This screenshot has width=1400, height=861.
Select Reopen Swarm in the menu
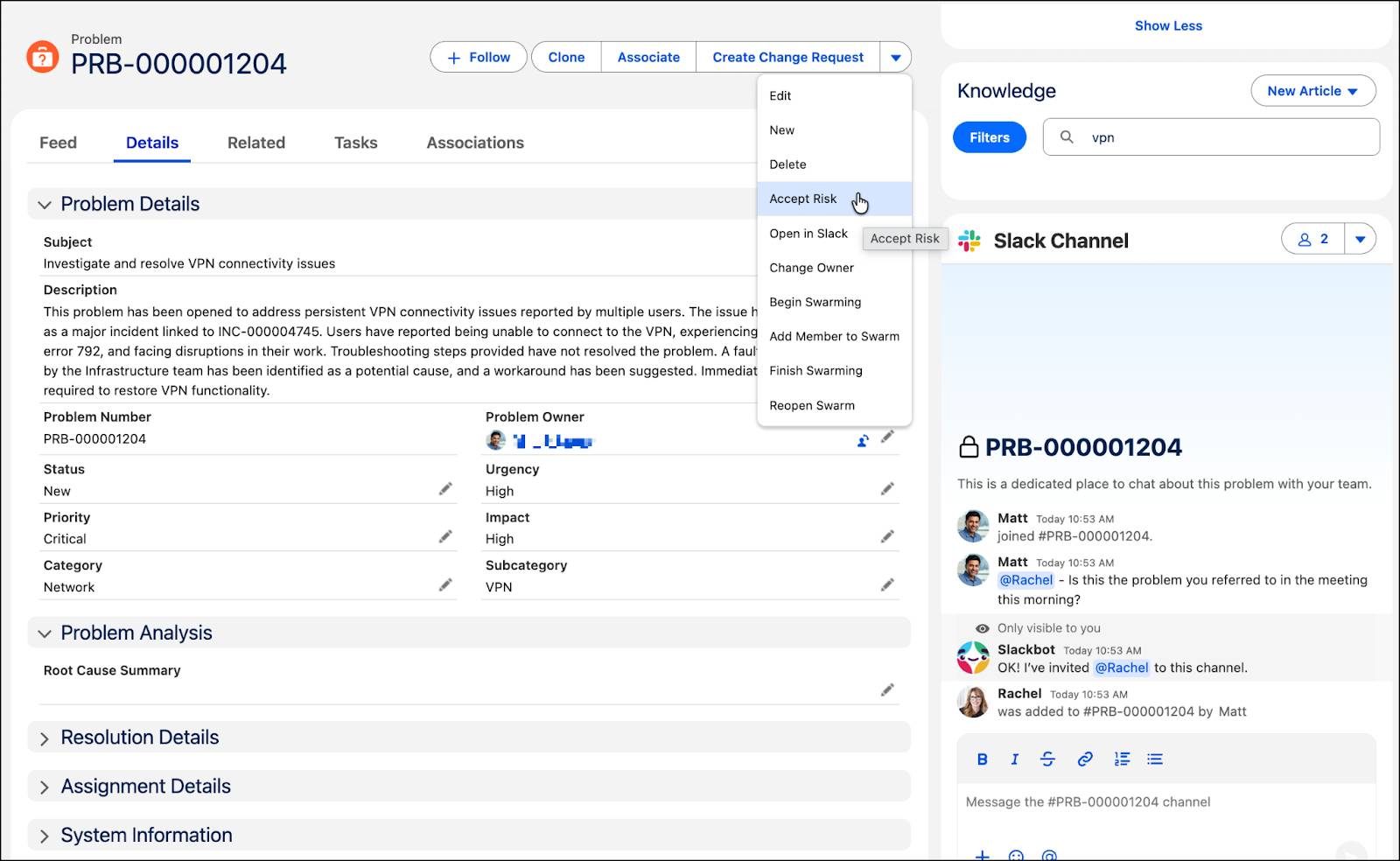click(835, 406)
